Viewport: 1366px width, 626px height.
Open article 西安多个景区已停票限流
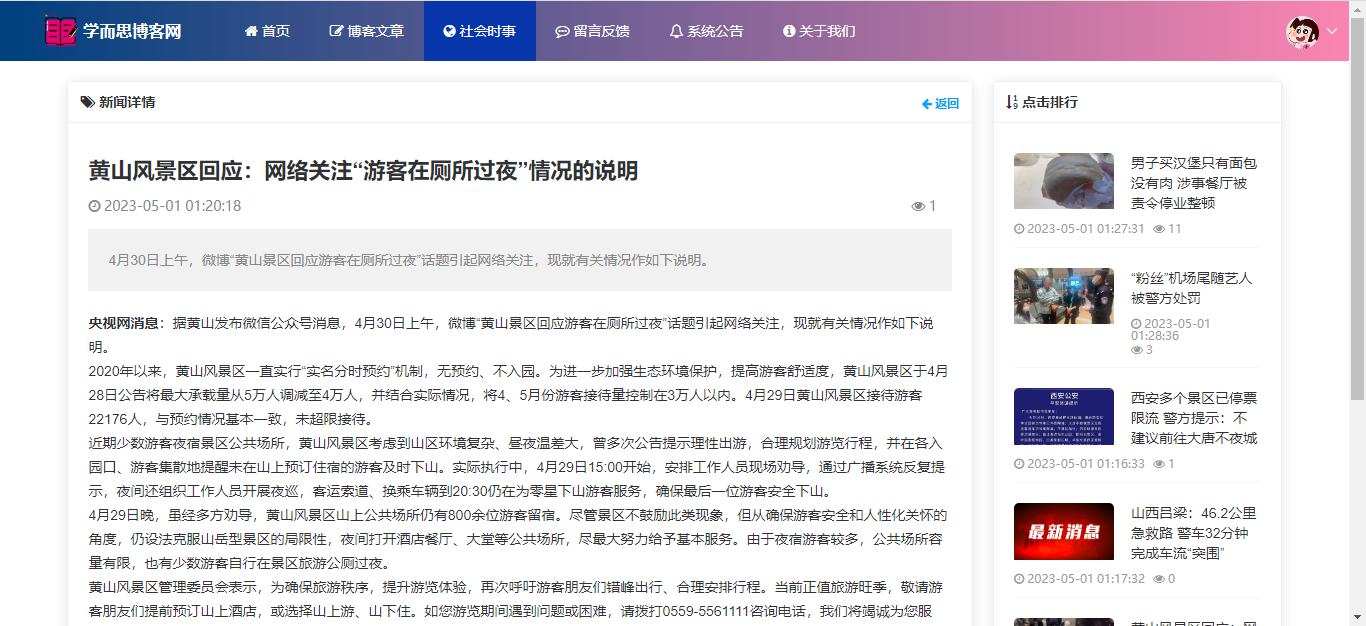pyautogui.click(x=1194, y=418)
